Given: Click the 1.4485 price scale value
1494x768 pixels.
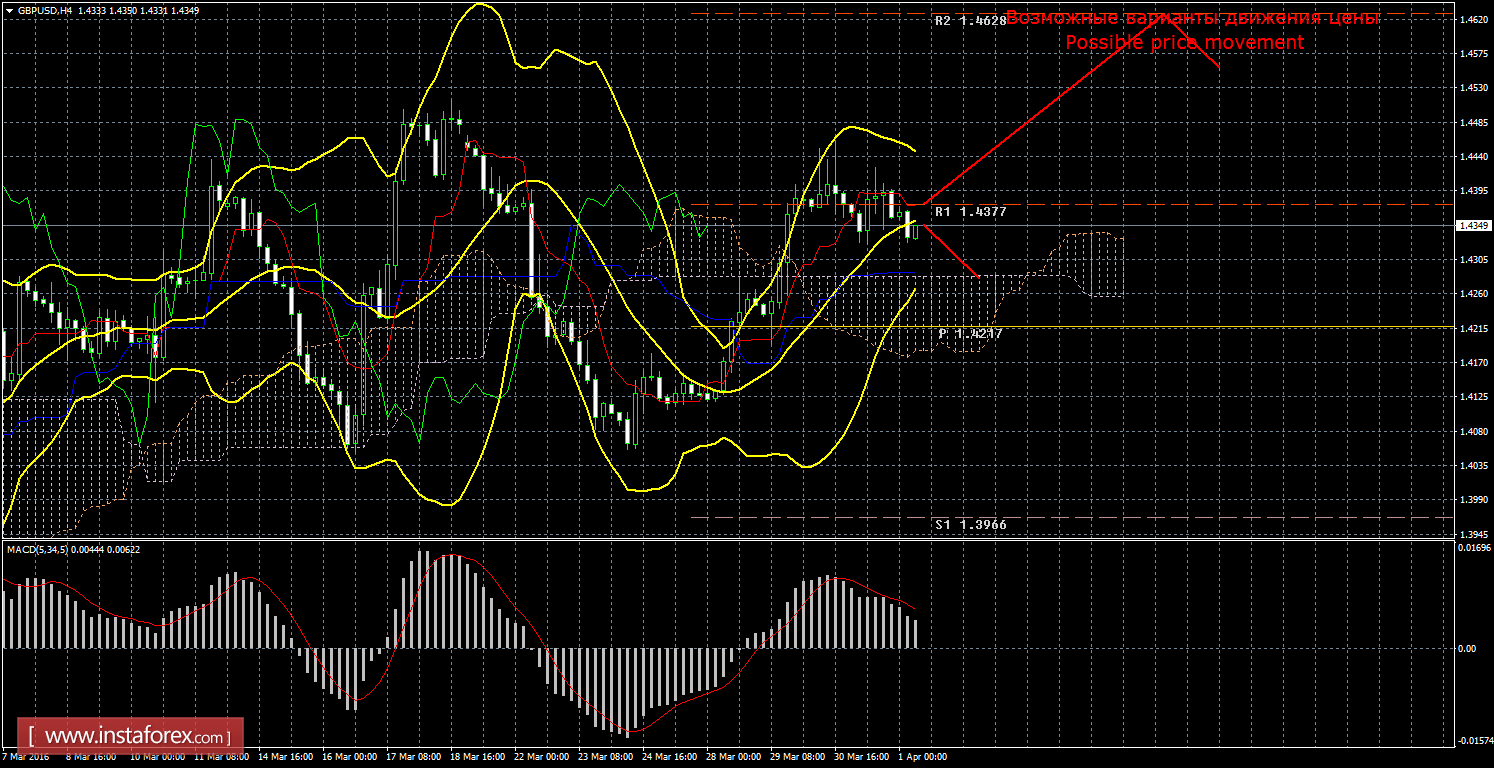Looking at the screenshot, I should click(x=1472, y=123).
